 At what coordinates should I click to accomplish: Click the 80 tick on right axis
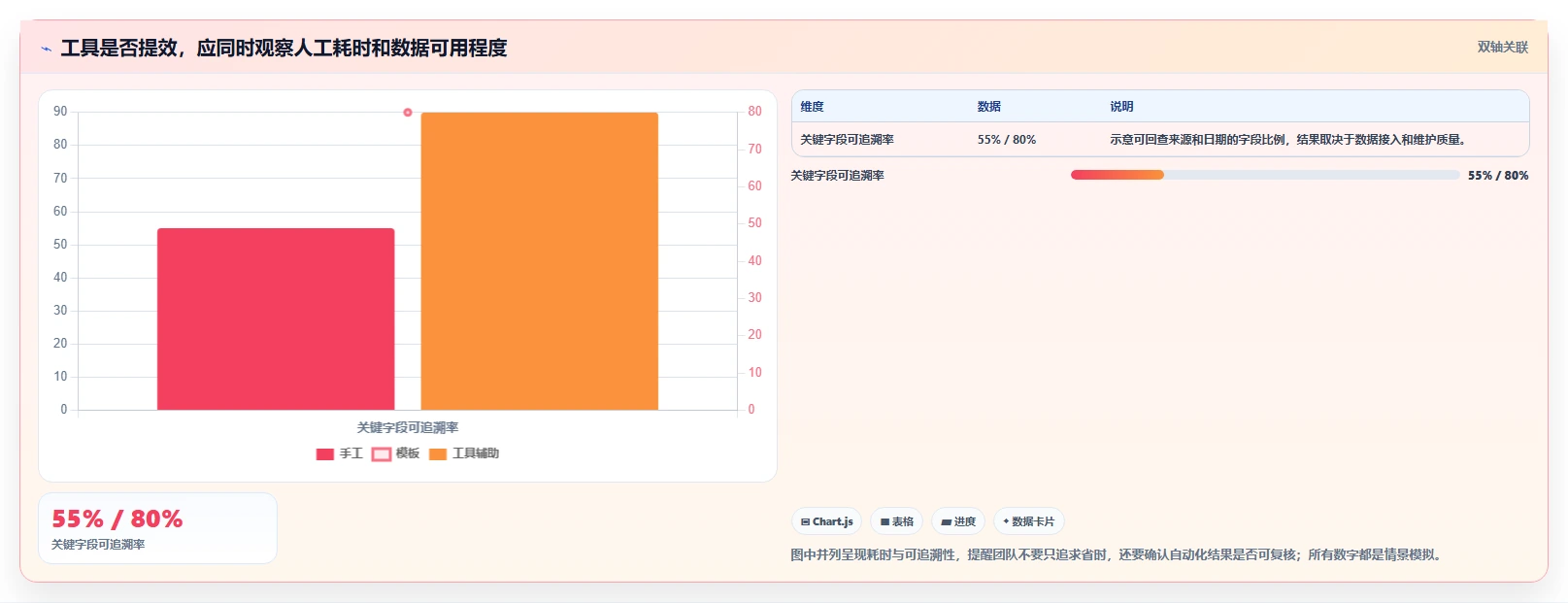pos(754,112)
